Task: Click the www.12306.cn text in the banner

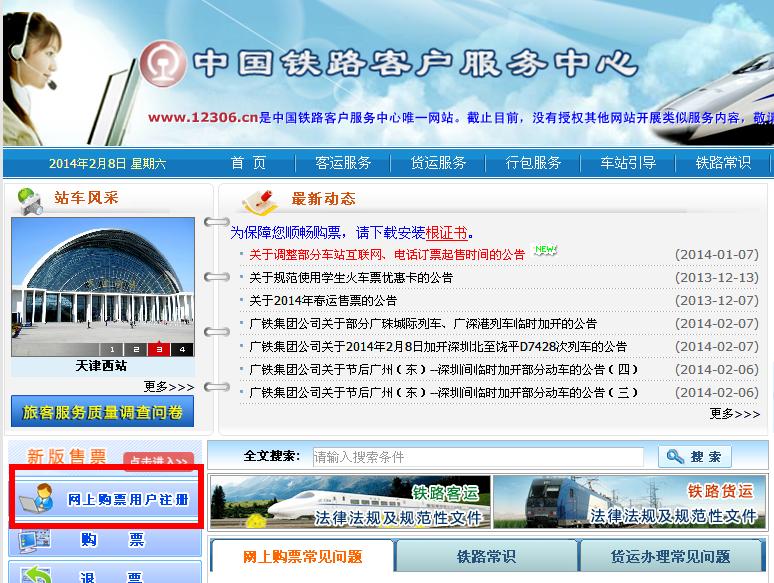Action: click(x=203, y=117)
